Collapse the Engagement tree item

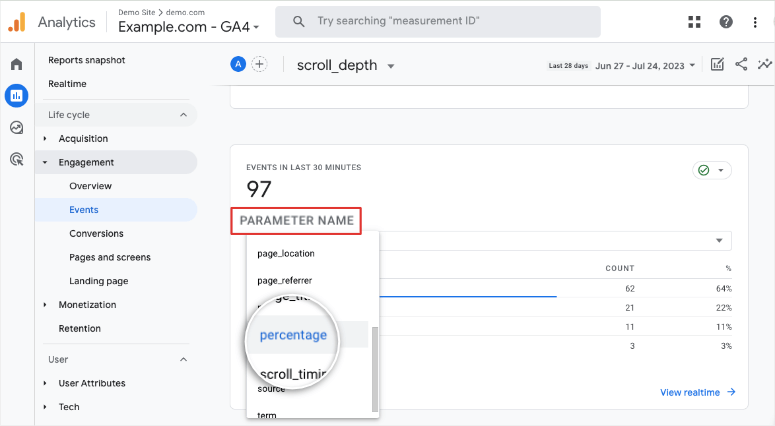45,163
